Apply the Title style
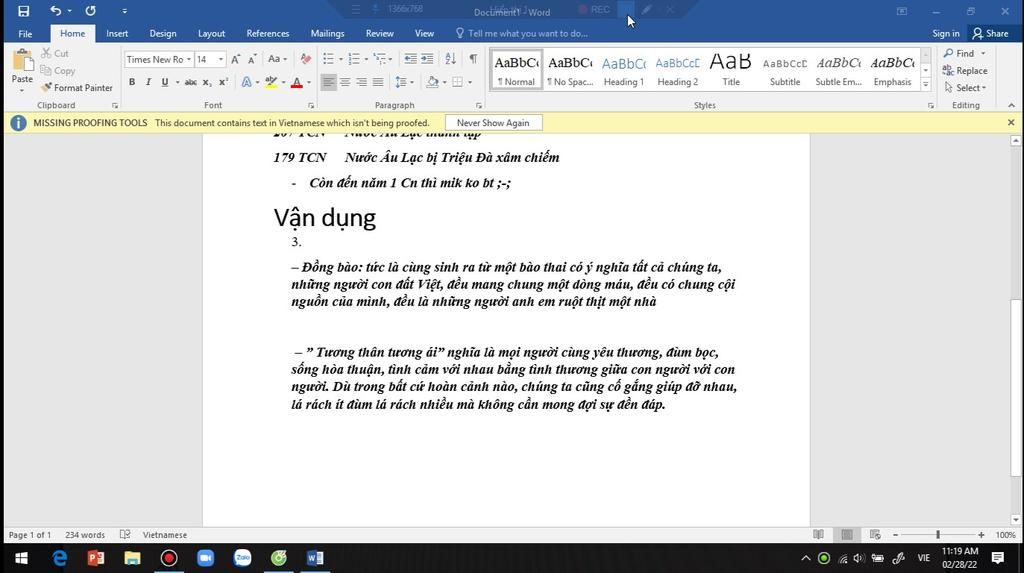The image size is (1024, 573). [731, 70]
